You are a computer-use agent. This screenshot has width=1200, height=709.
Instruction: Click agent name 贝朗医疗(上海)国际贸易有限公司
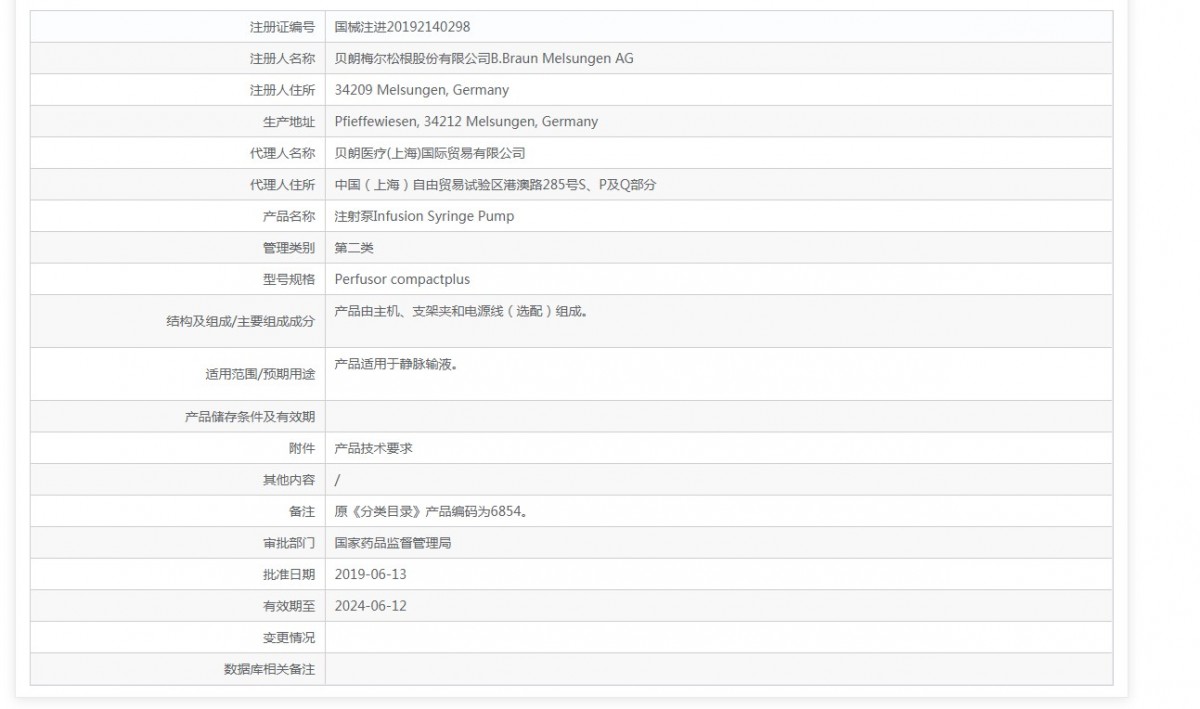(x=430, y=153)
